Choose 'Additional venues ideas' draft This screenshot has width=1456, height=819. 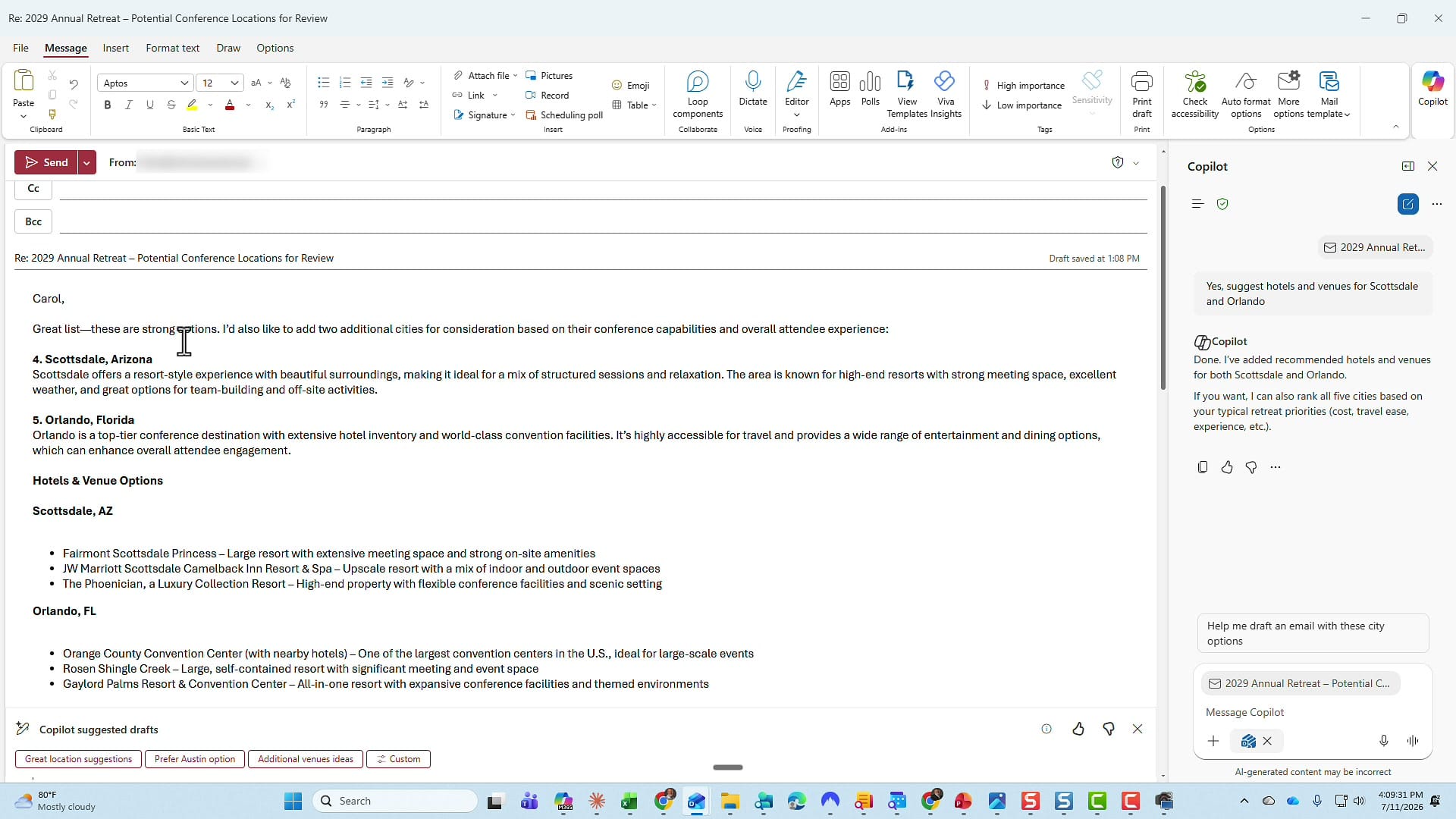click(x=306, y=759)
